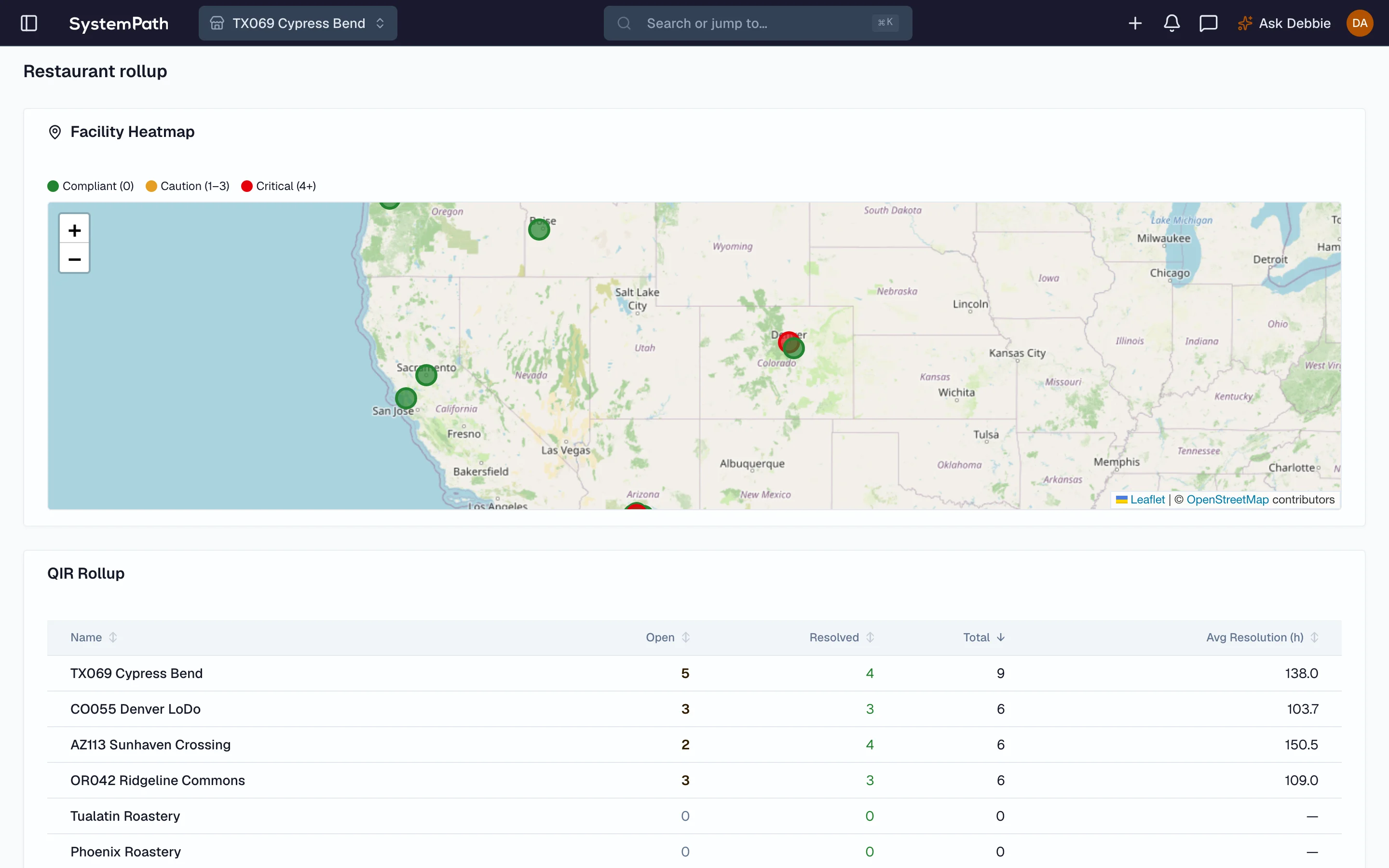
Task: Zoom in on the facility map
Action: [75, 230]
